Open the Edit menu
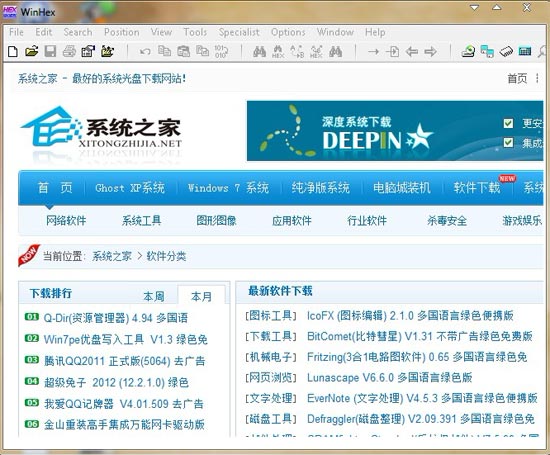550x455 pixels. (43, 32)
